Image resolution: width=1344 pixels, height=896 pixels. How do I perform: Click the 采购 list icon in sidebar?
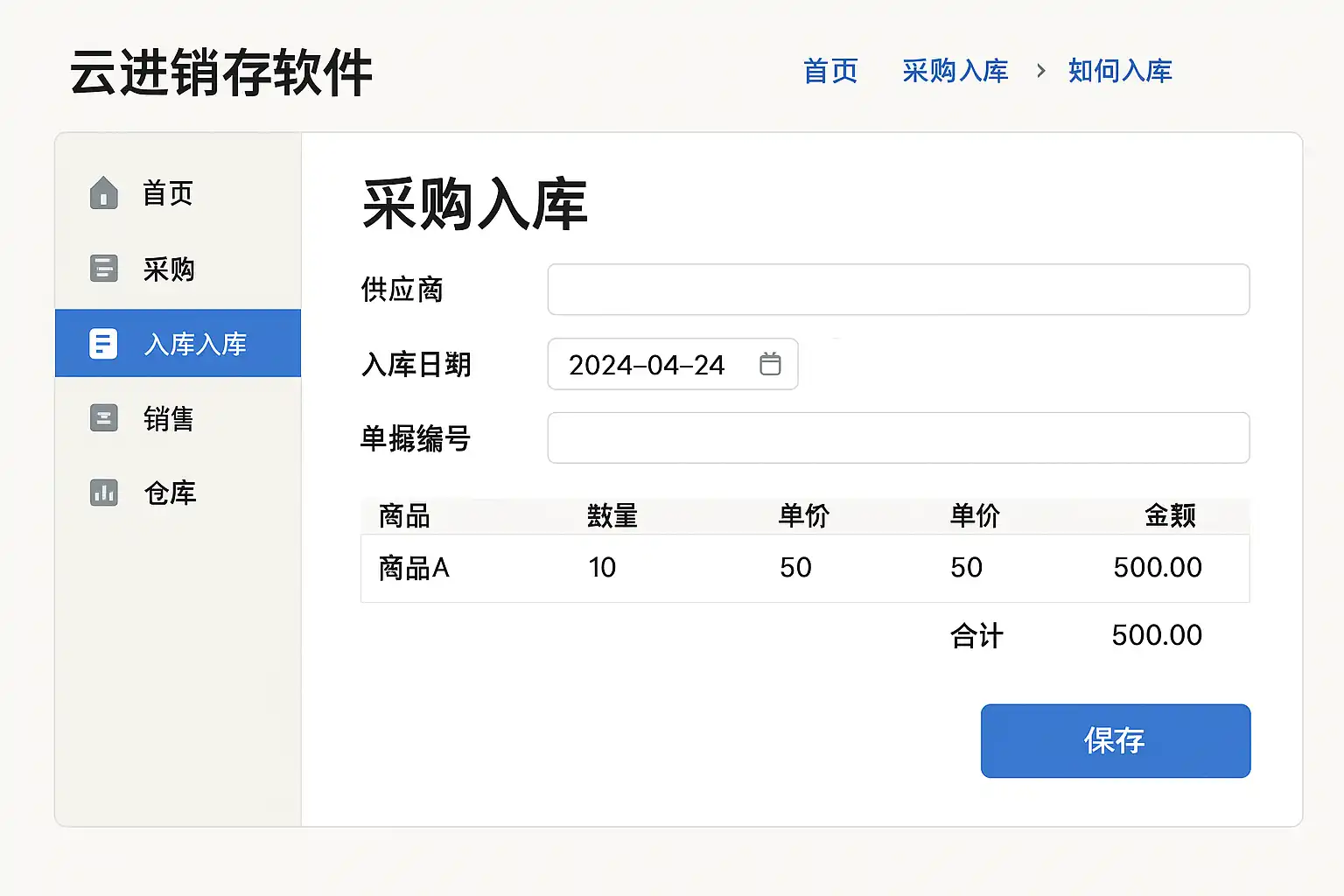click(x=103, y=269)
